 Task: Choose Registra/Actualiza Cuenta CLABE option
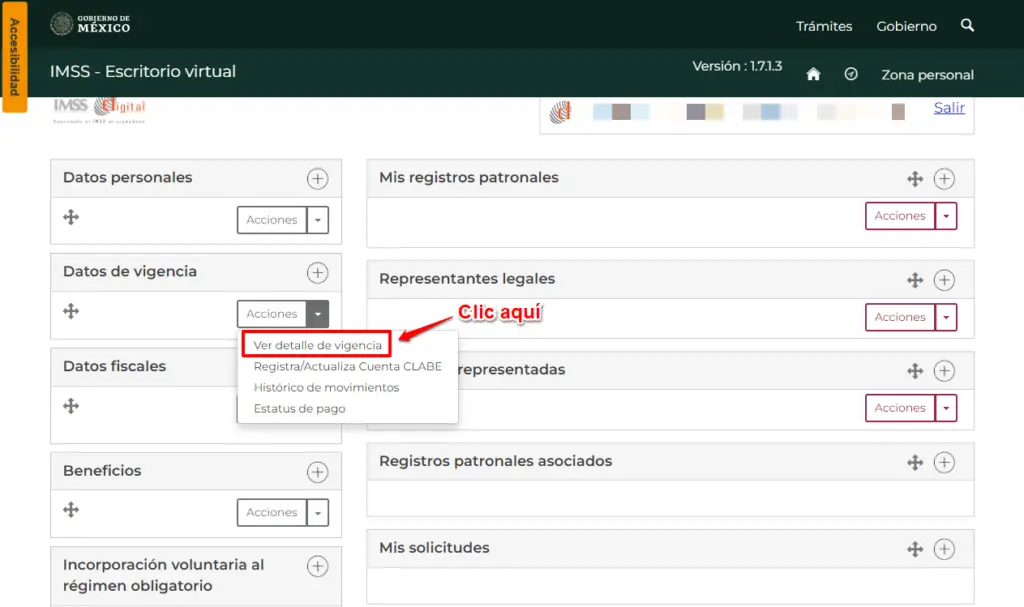click(x=347, y=366)
